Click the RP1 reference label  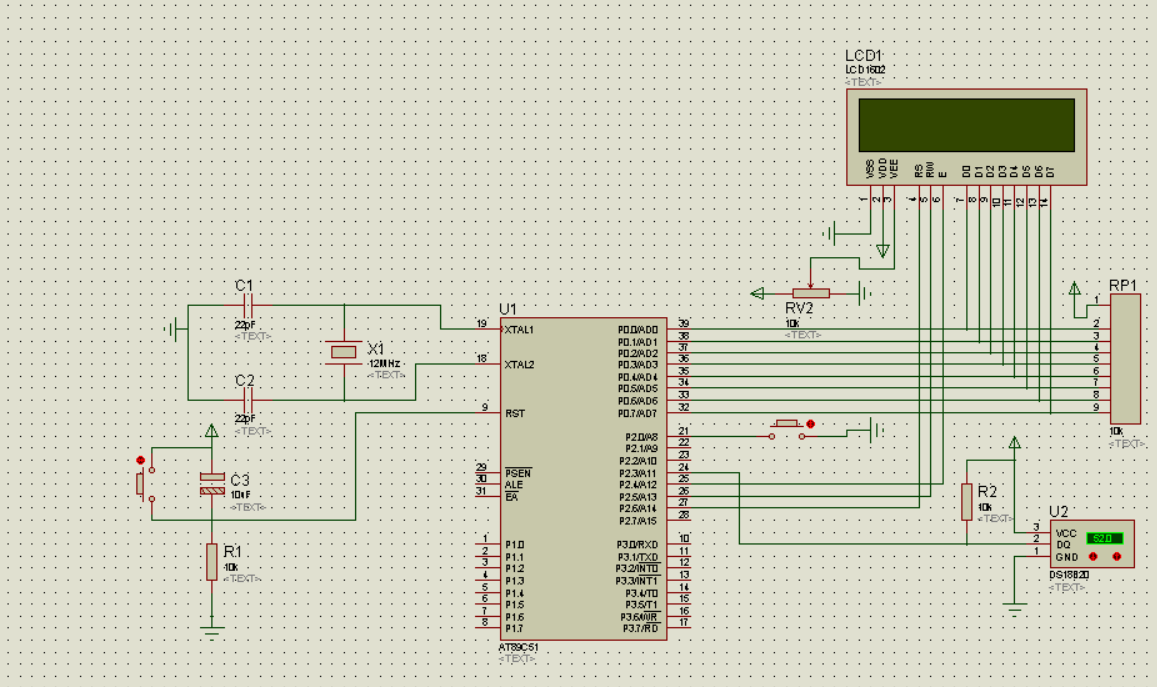[1122, 286]
